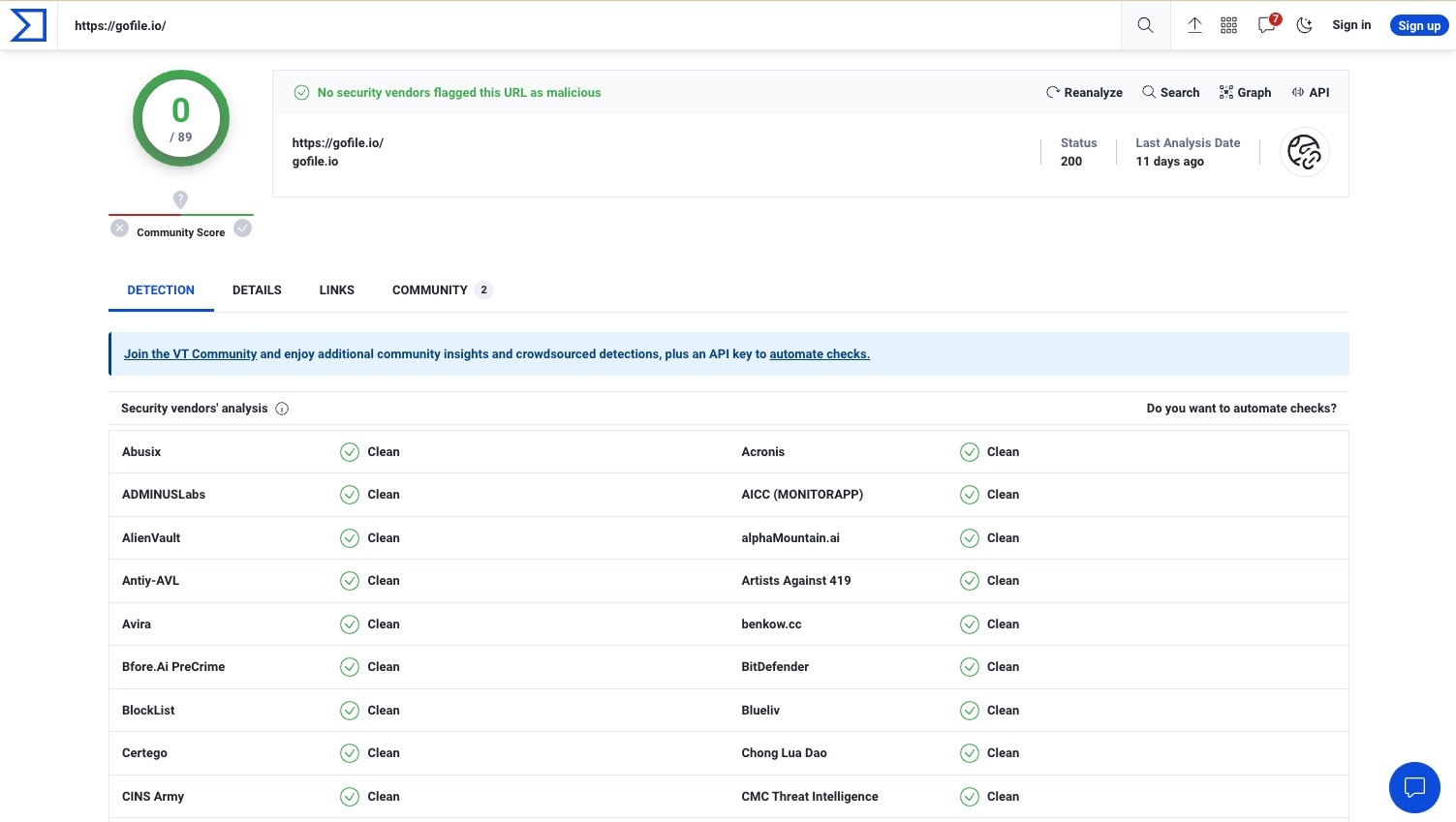Open the search magnifier in top bar
The width and height of the screenshot is (1456, 822).
[x=1145, y=25]
